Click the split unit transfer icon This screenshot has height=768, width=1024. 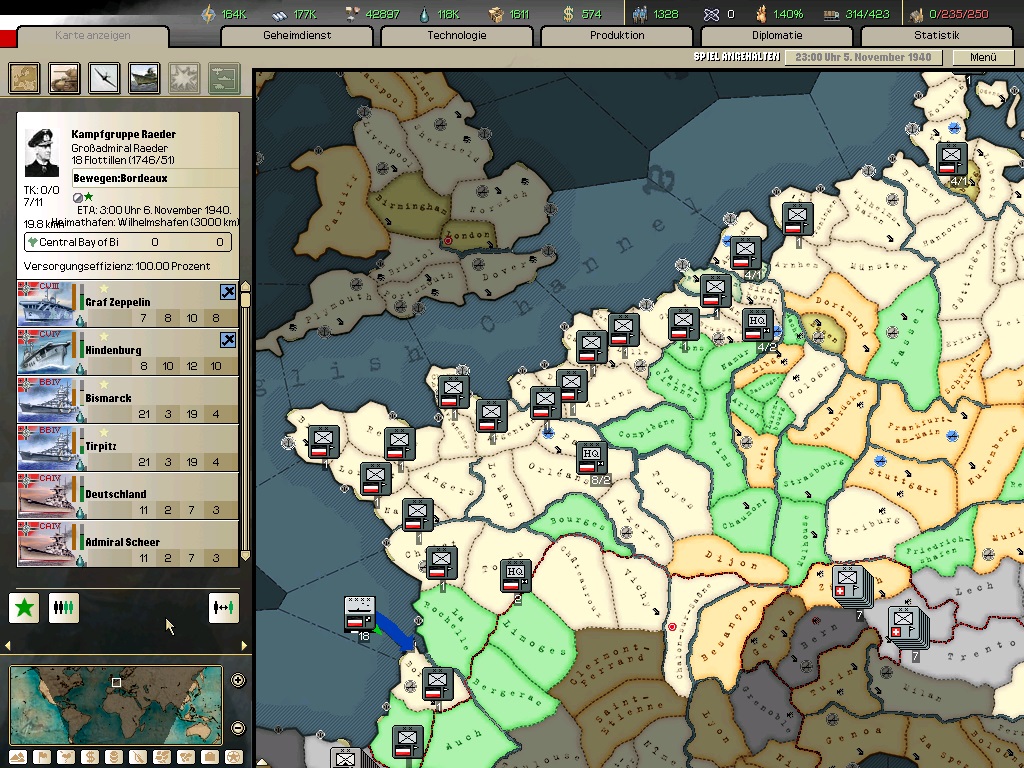[223, 608]
